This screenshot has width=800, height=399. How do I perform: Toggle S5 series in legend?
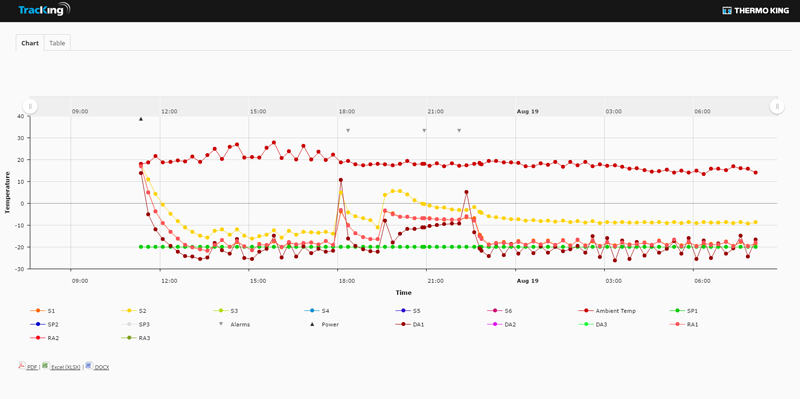tap(408, 311)
